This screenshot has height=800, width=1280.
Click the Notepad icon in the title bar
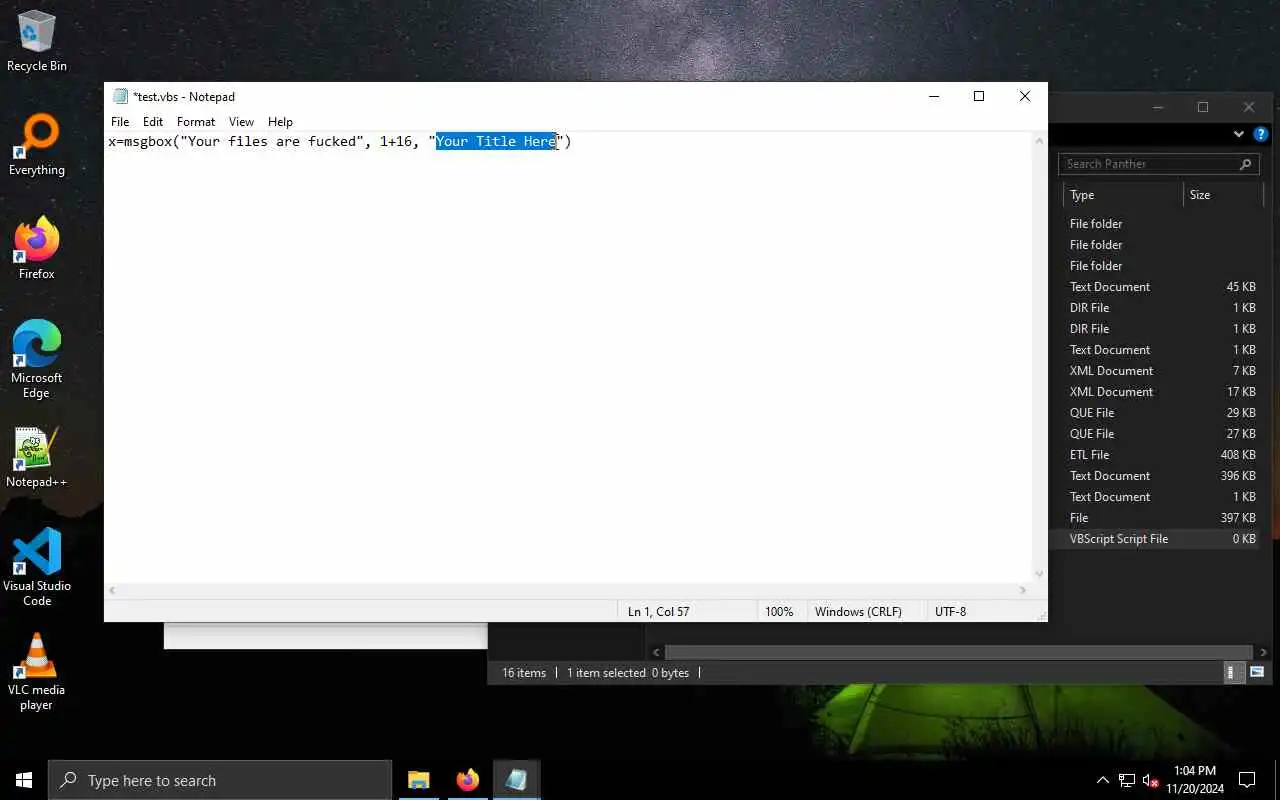point(121,96)
